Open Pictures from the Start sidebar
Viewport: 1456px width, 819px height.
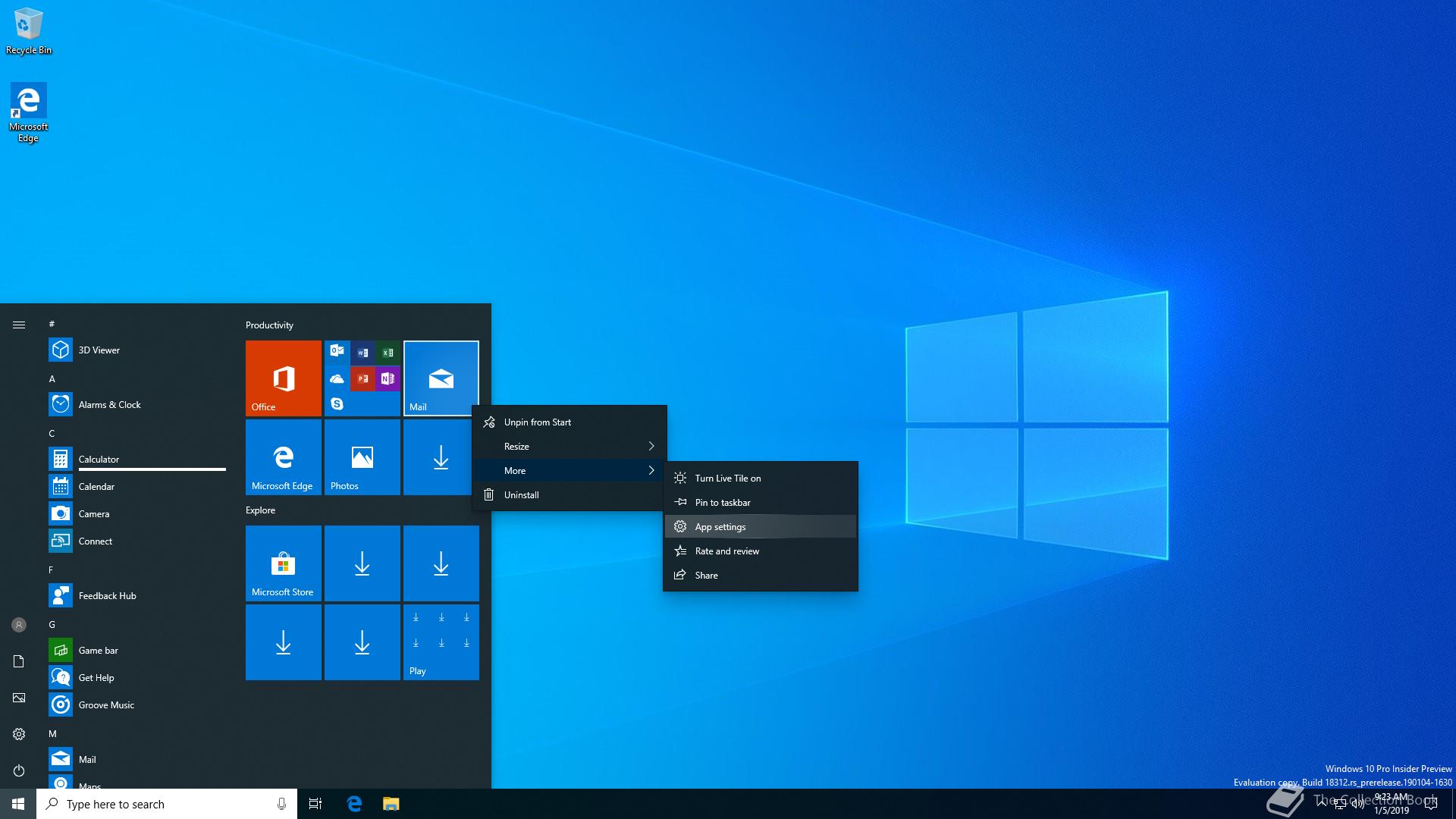tap(19, 698)
